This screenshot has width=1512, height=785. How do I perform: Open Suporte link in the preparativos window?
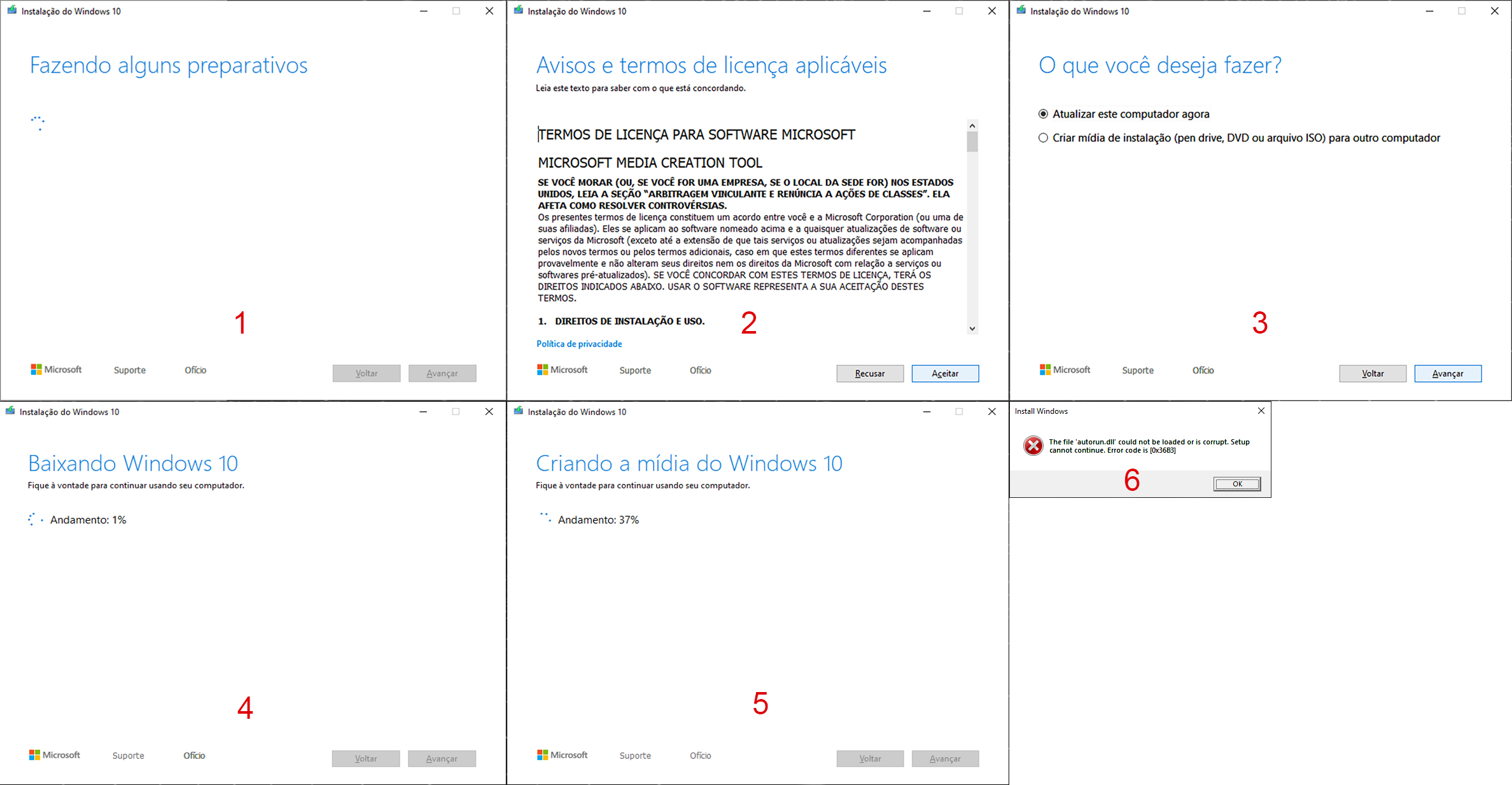click(130, 370)
